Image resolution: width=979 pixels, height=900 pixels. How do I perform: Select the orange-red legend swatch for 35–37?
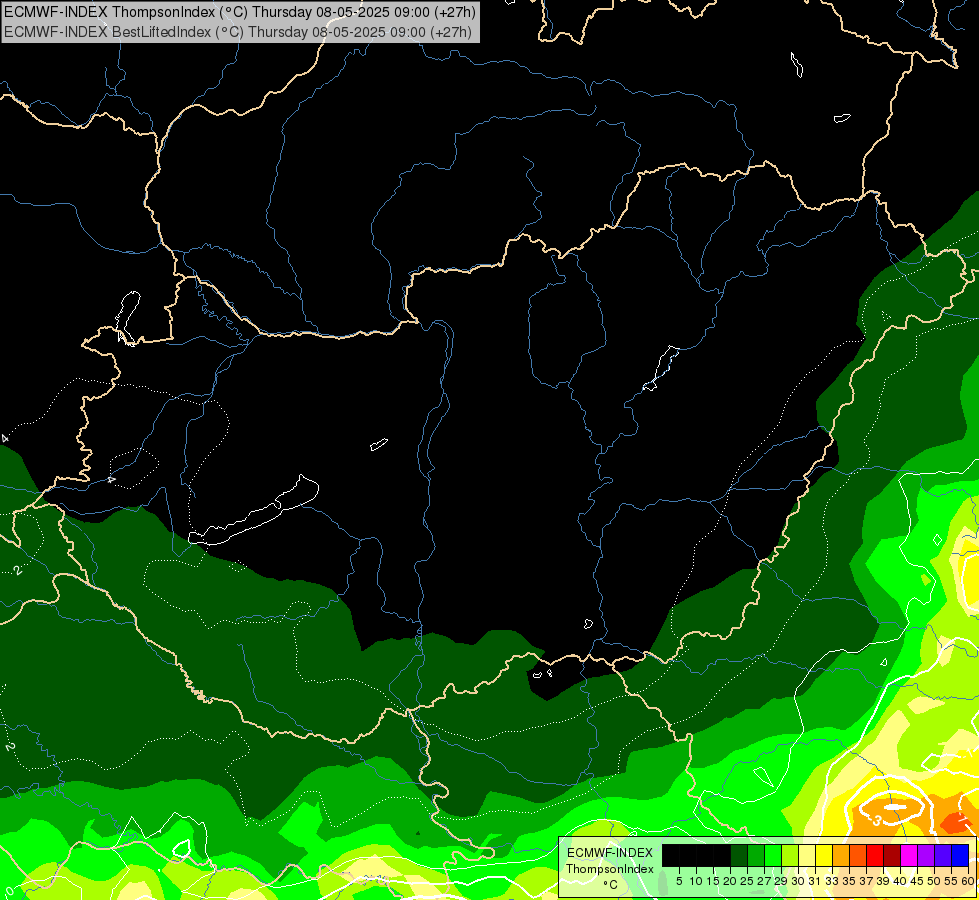pyautogui.click(x=858, y=855)
